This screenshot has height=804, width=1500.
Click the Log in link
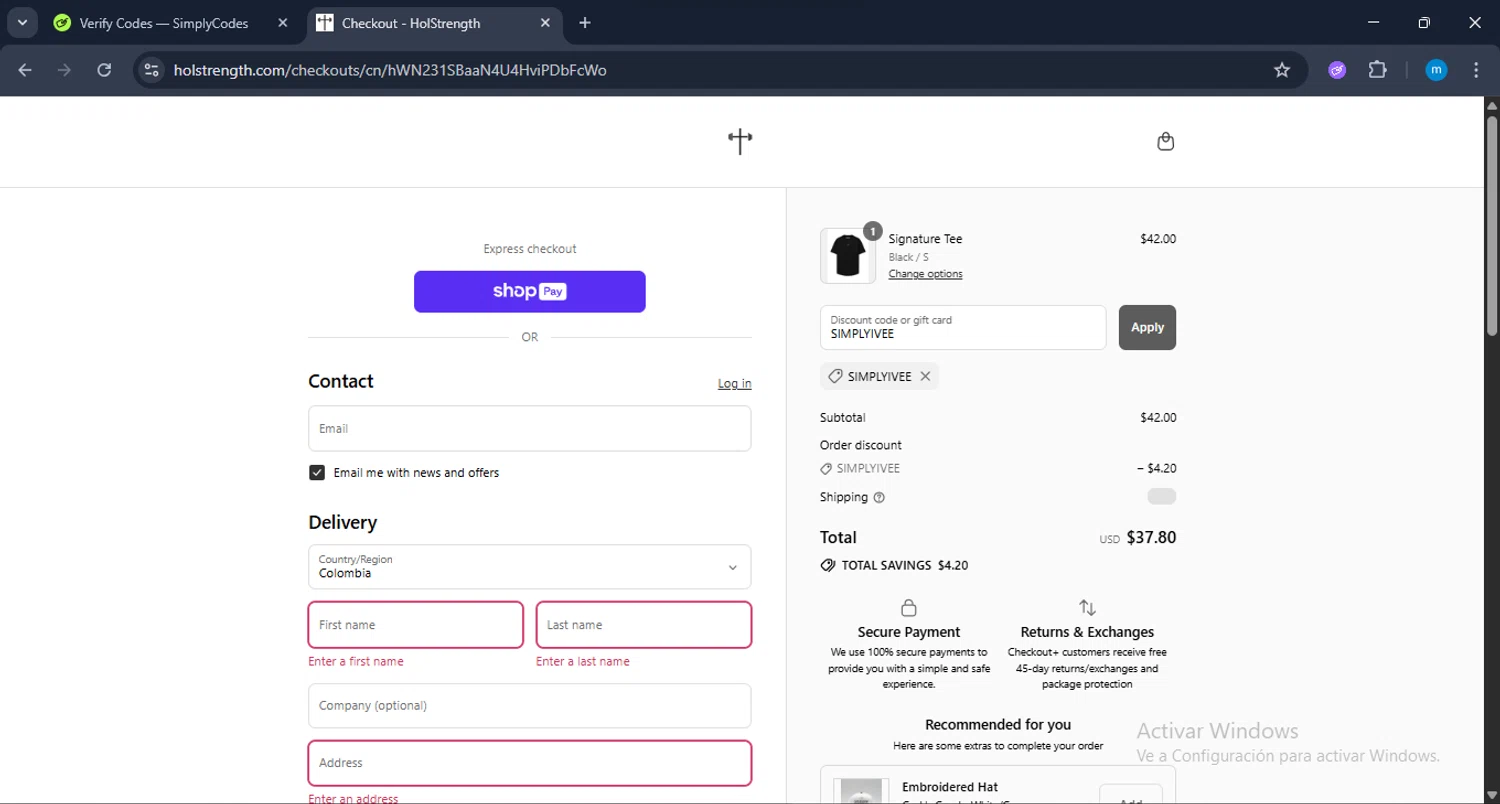(734, 383)
